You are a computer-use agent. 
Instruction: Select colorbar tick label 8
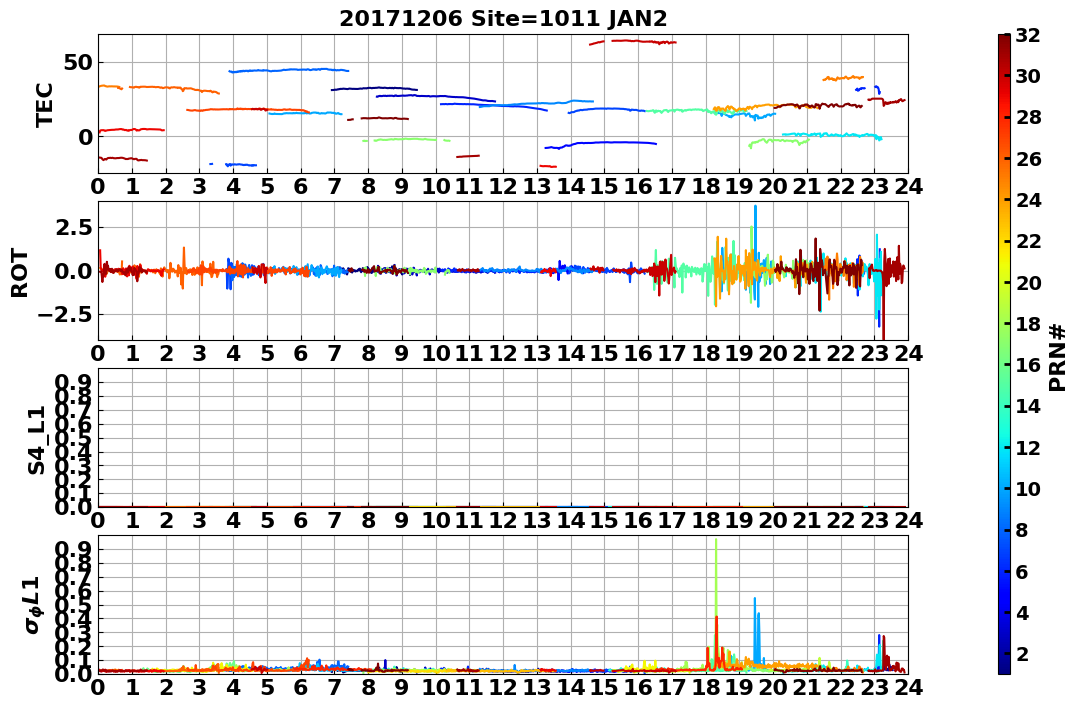pyautogui.click(x=1022, y=530)
